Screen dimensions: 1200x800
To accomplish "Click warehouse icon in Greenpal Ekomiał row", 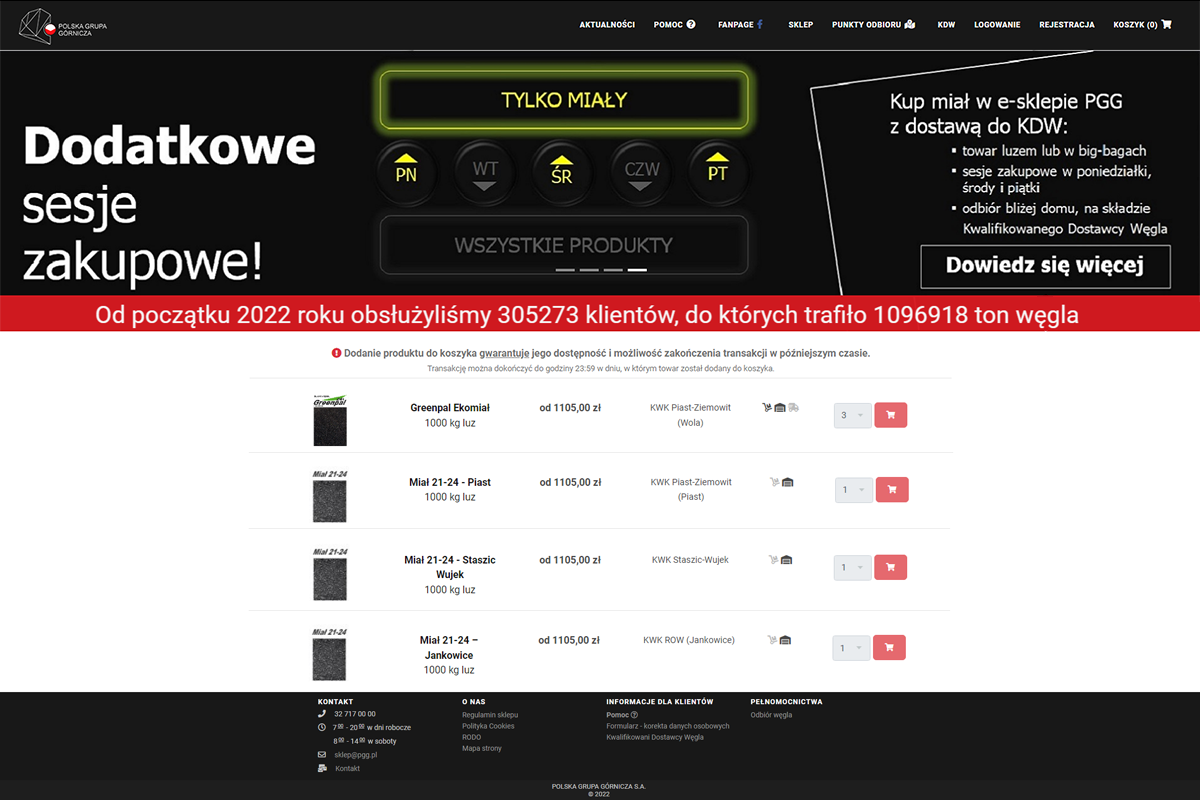I will point(780,407).
